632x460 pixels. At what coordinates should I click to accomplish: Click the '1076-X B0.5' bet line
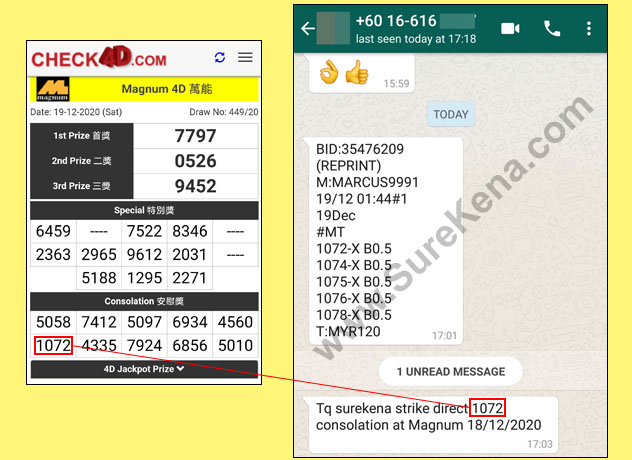tap(354, 298)
